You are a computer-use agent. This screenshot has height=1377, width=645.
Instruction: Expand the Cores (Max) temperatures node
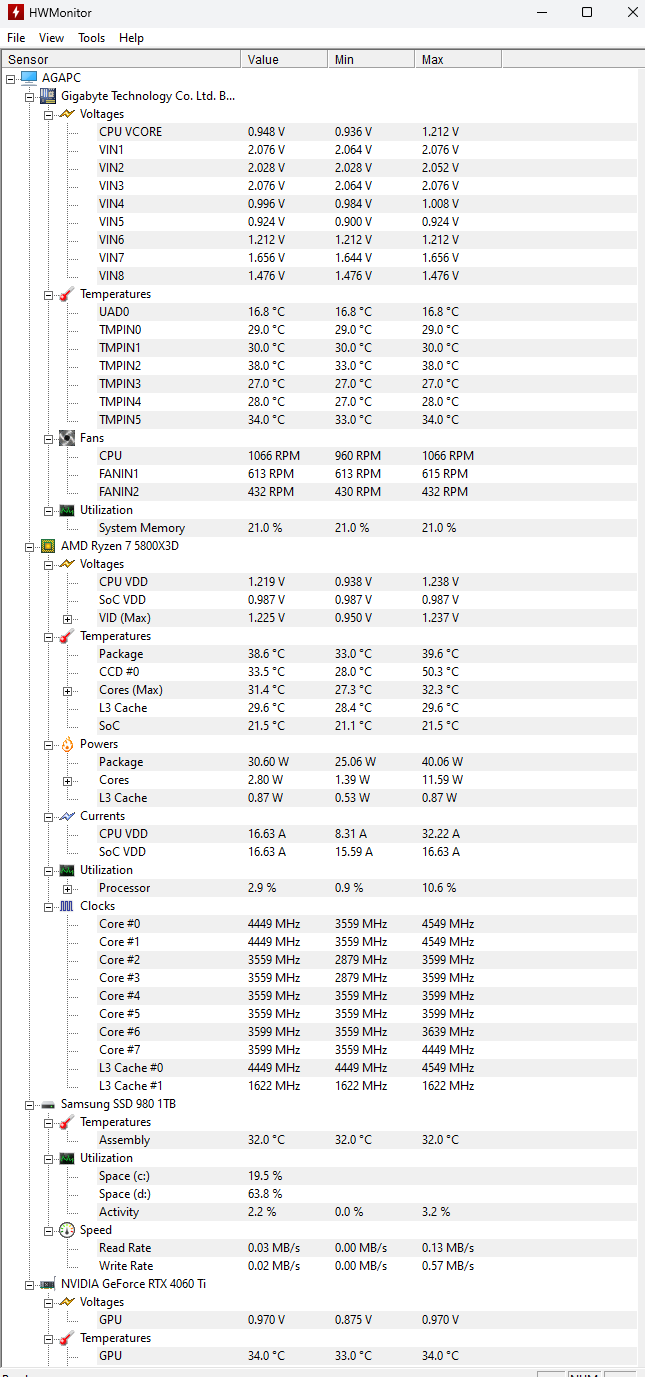tap(68, 690)
